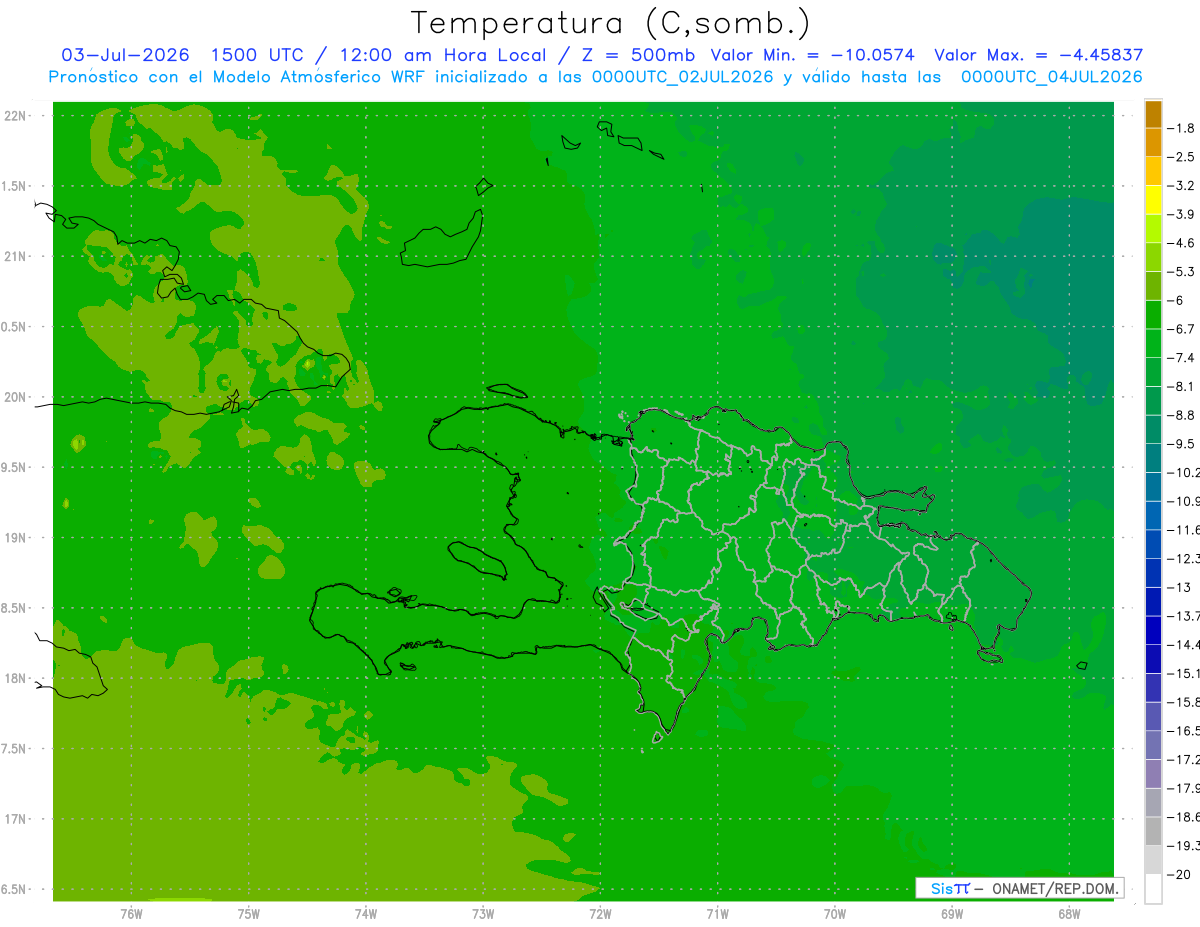Click the "70W" longitude label

pyautogui.click(x=834, y=914)
